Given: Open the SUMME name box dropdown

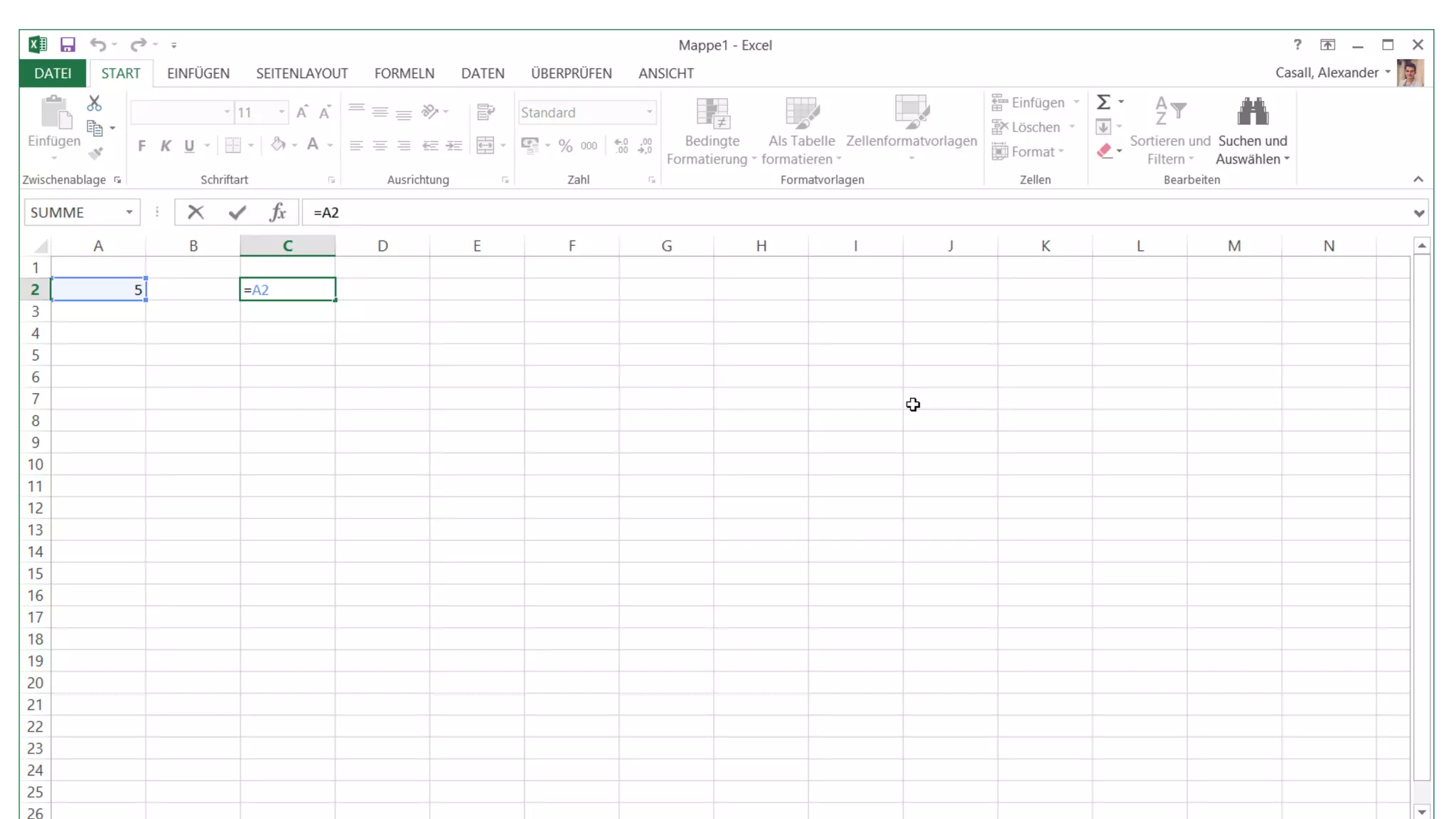Looking at the screenshot, I should 129,212.
